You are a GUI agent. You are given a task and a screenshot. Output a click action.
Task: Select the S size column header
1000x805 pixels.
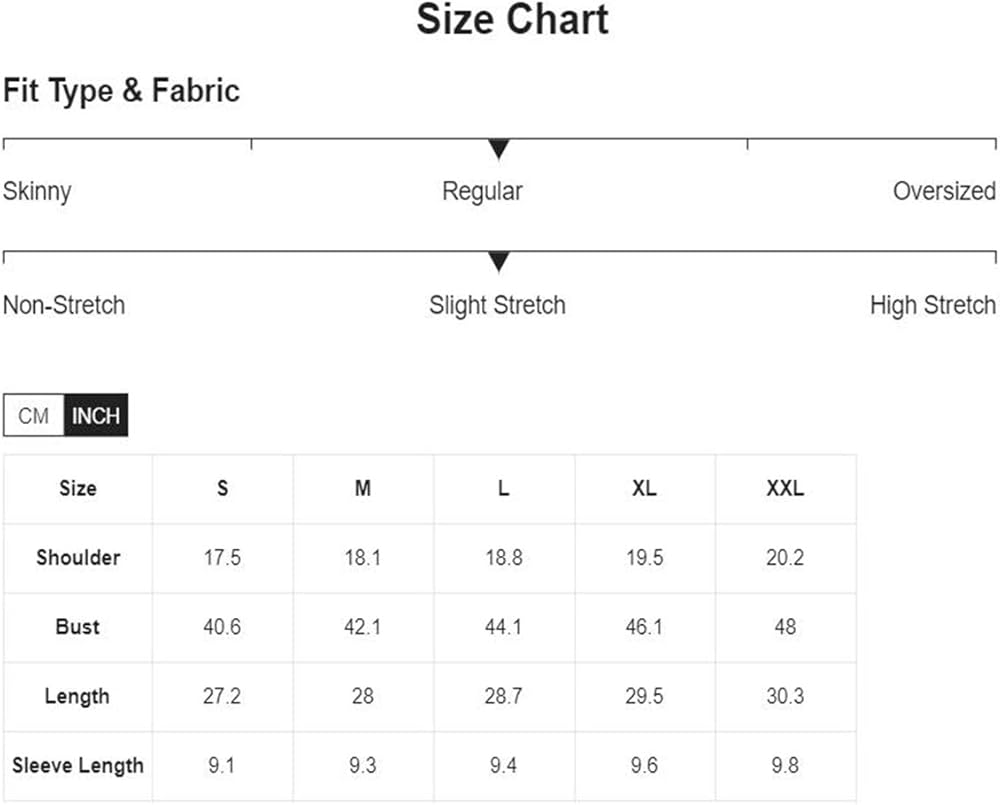click(222, 489)
